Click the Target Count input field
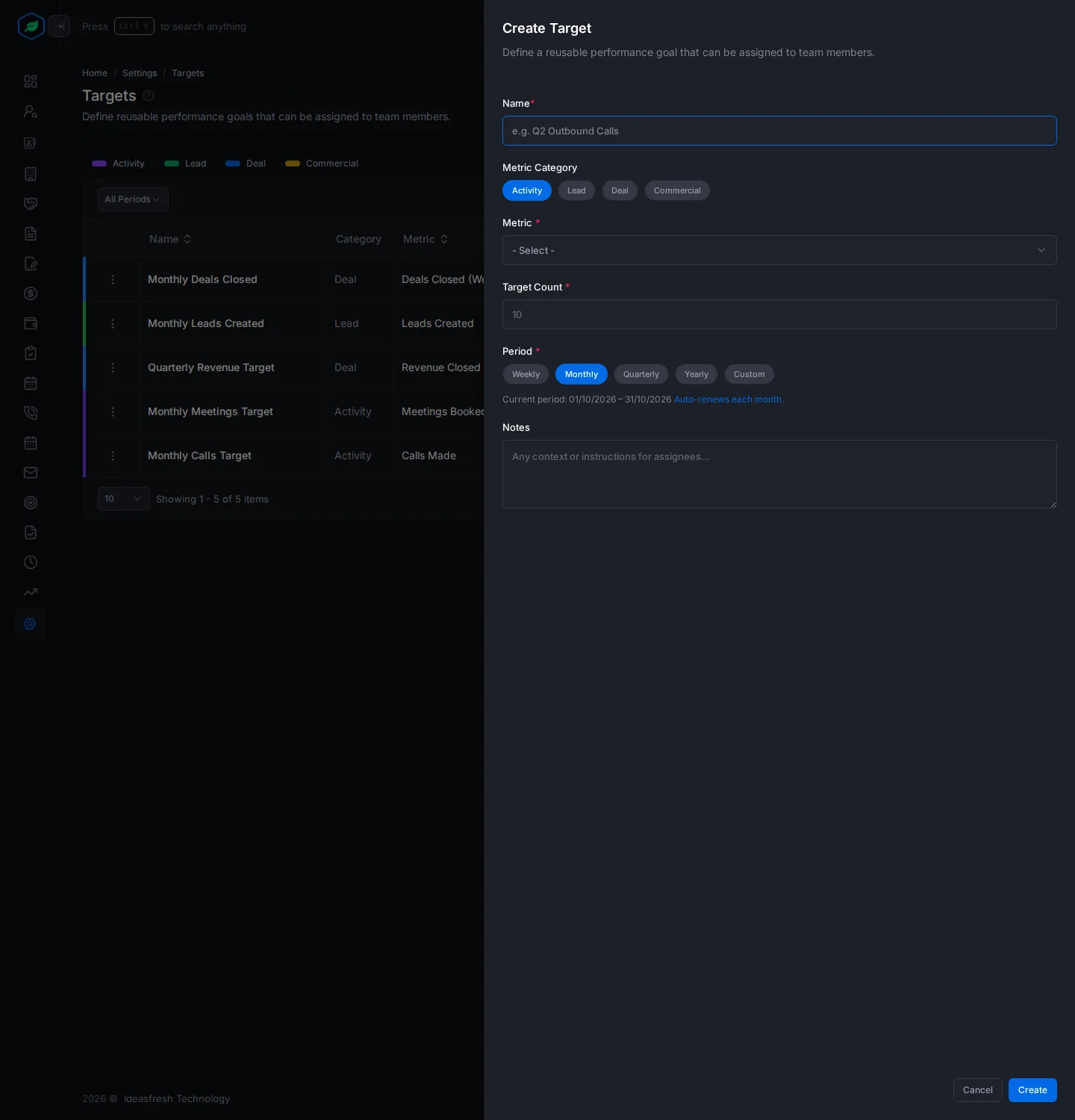Image resolution: width=1075 pixels, height=1120 pixels. 779,314
